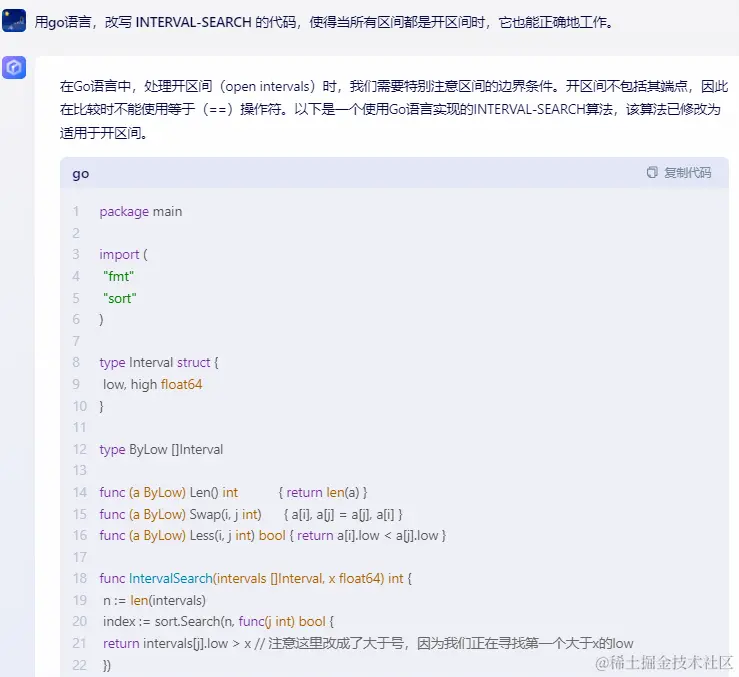Click line number 22
Screen dimensions: 739x677
[x=79, y=665]
